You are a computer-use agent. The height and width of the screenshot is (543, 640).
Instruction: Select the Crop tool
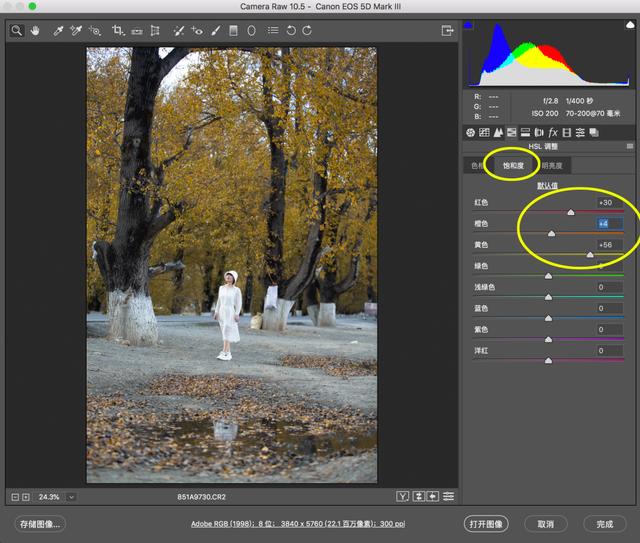(118, 31)
